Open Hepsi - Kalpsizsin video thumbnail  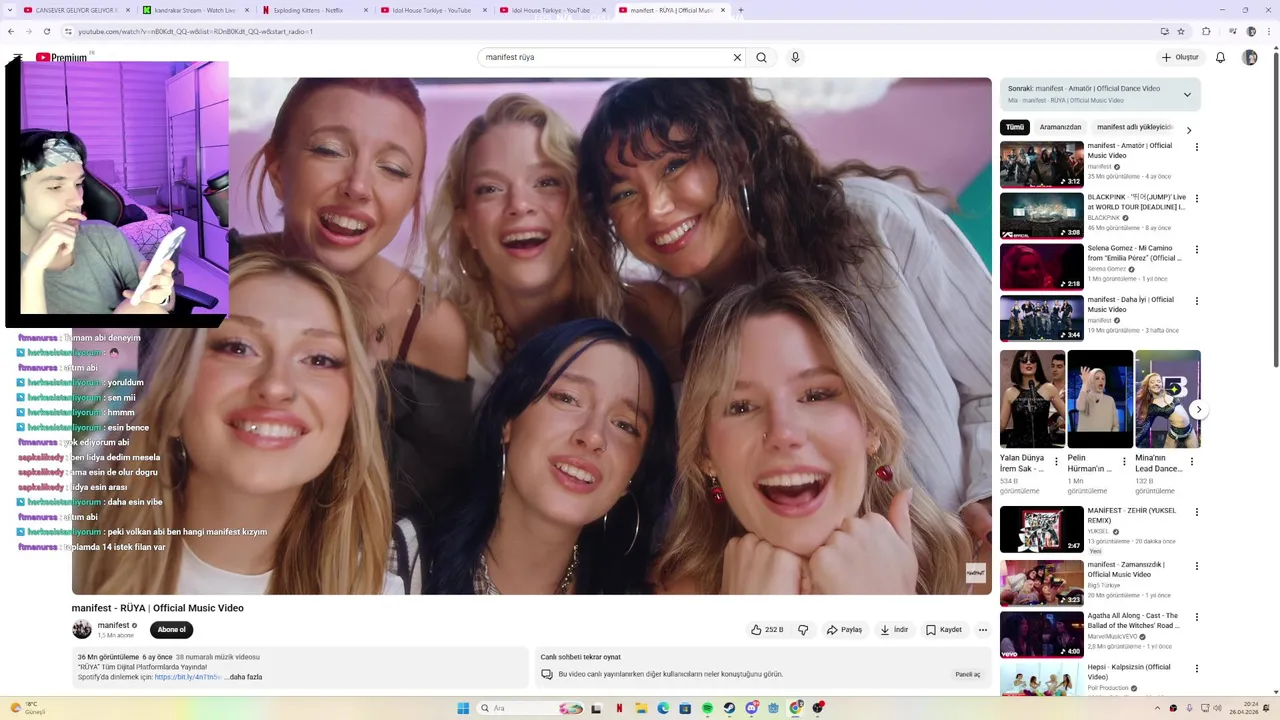click(1042, 679)
